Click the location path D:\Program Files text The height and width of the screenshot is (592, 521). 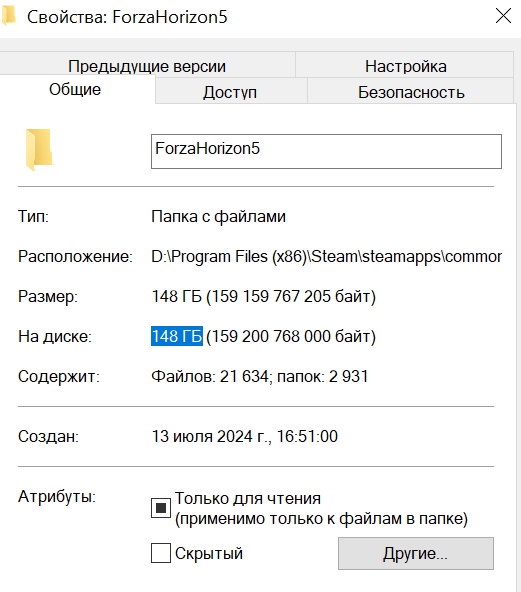tap(327, 257)
